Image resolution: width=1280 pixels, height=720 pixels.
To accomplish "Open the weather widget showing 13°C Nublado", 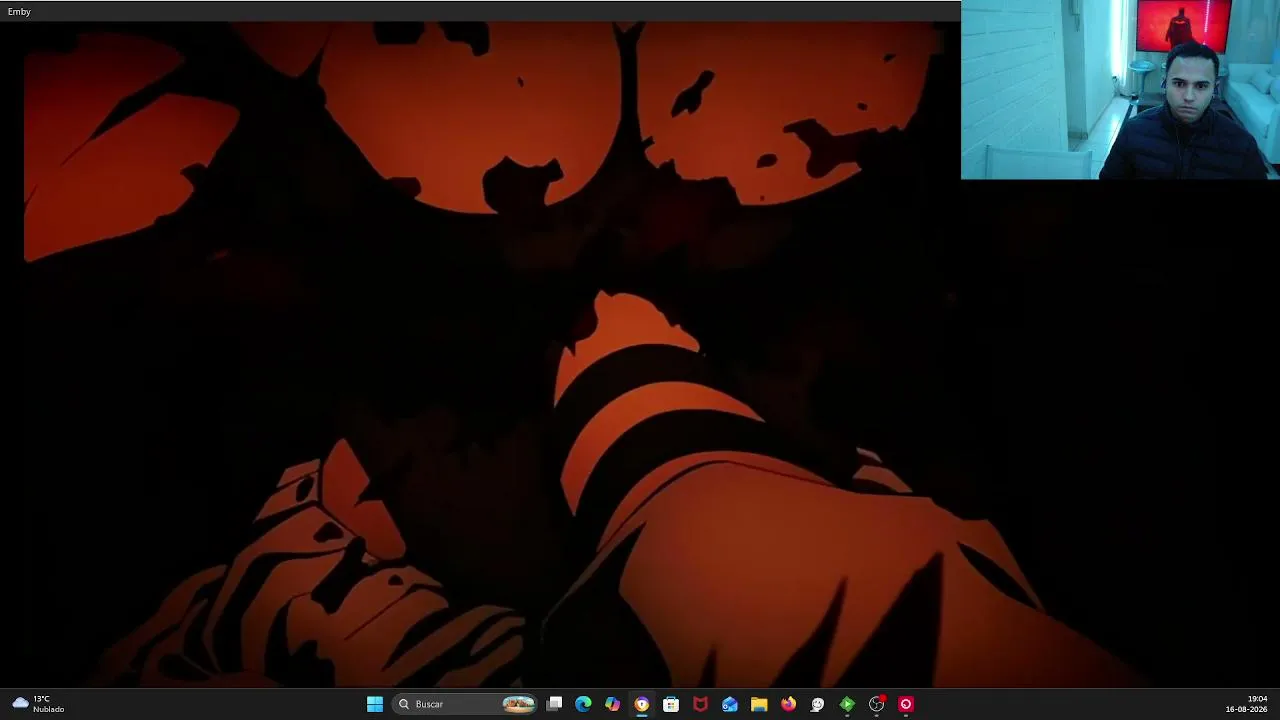I will [x=38, y=704].
